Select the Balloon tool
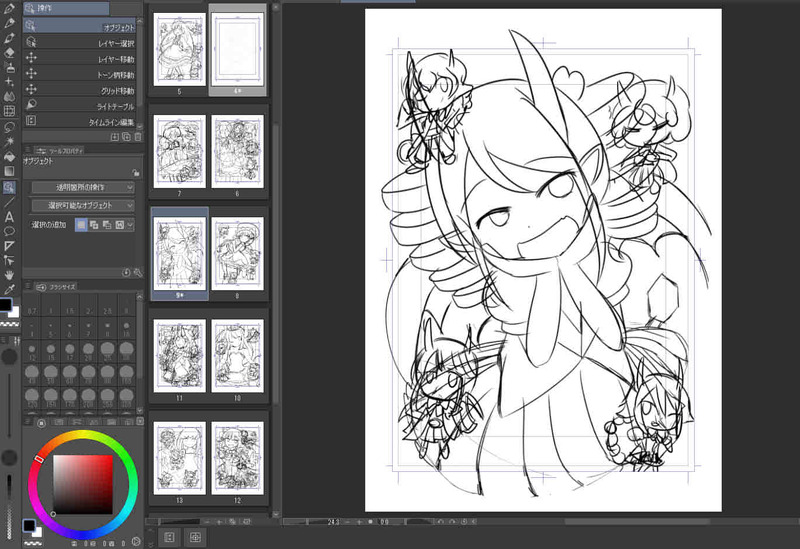 [9, 231]
